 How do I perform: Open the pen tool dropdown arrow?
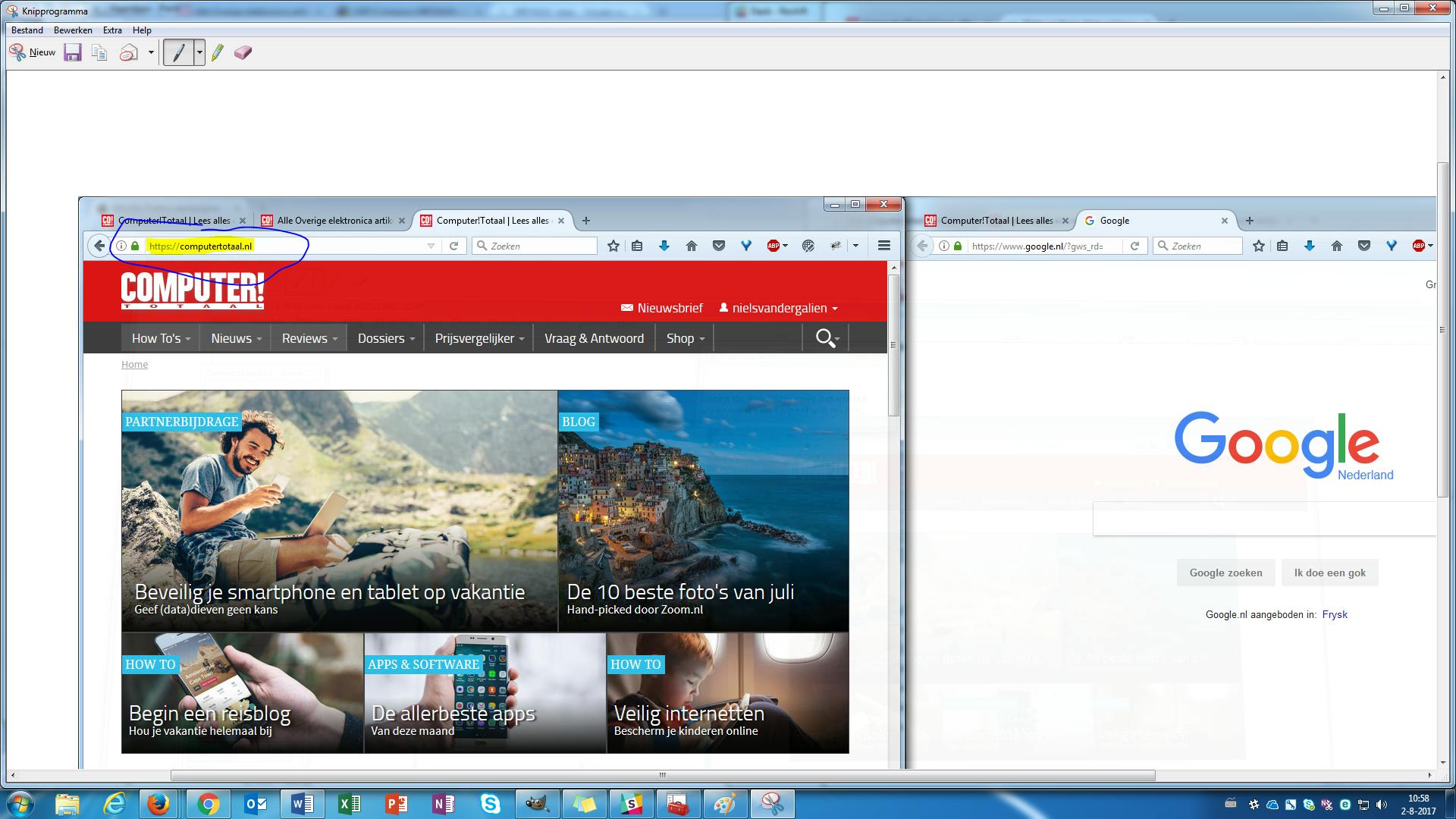(x=199, y=52)
